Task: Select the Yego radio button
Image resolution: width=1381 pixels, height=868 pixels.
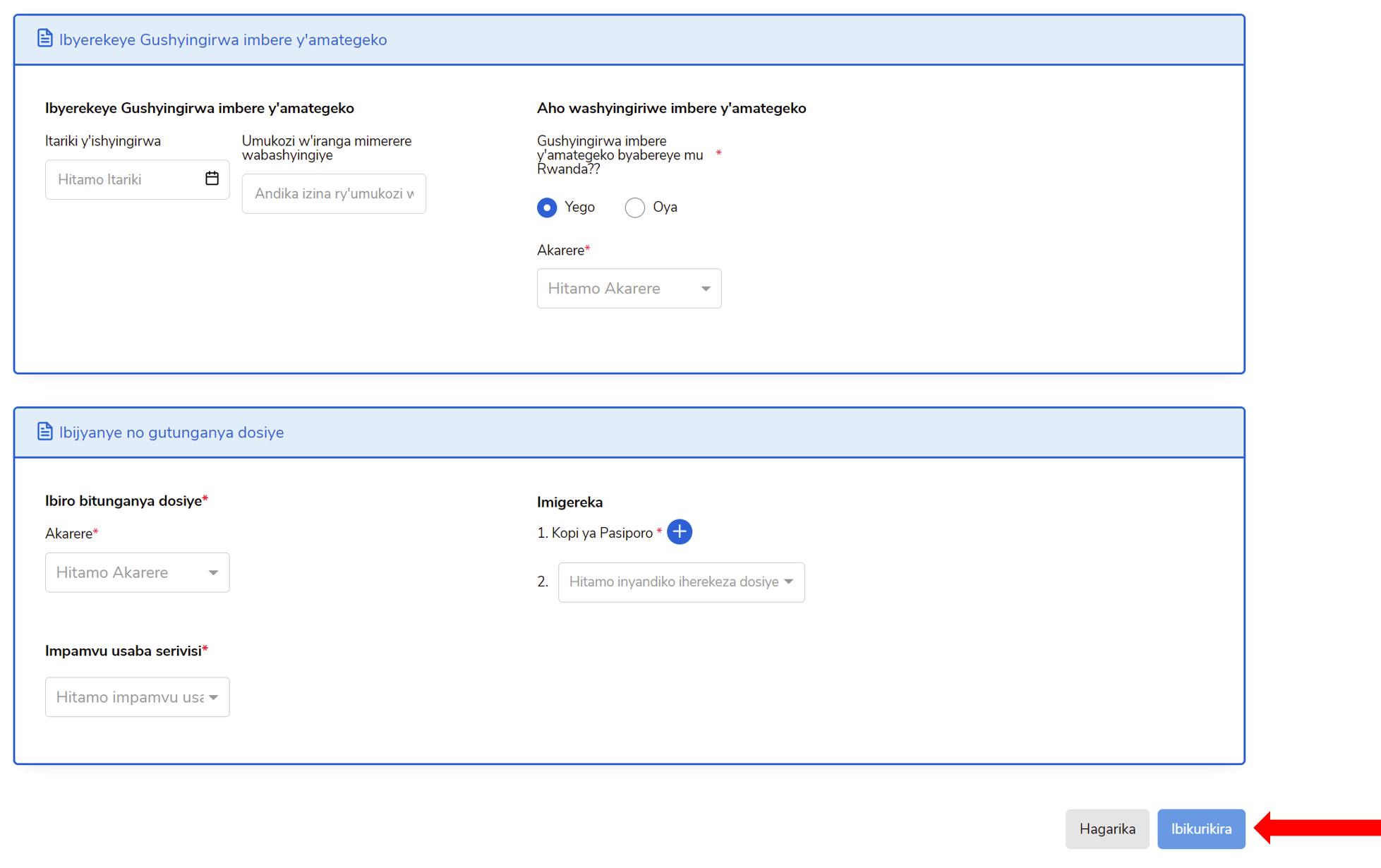Action: 547,207
